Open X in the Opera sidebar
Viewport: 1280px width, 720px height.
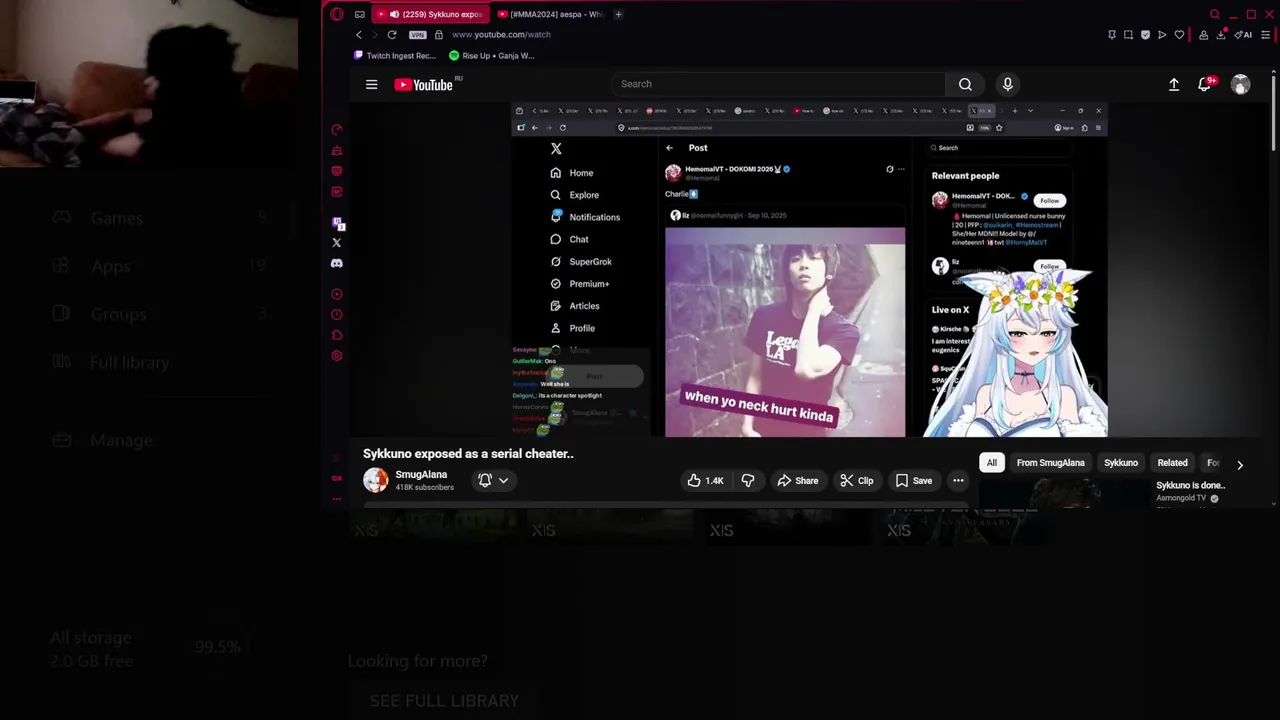click(x=337, y=243)
